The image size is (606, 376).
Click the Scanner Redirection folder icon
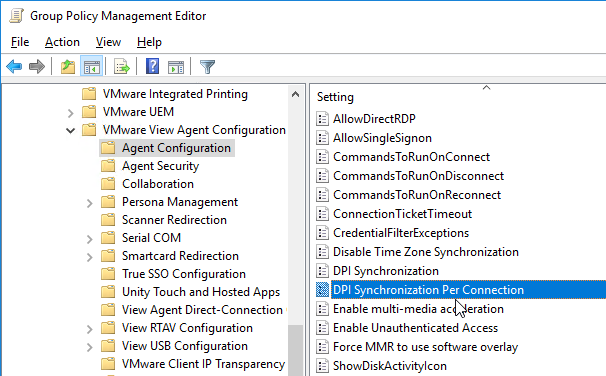pyautogui.click(x=108, y=219)
